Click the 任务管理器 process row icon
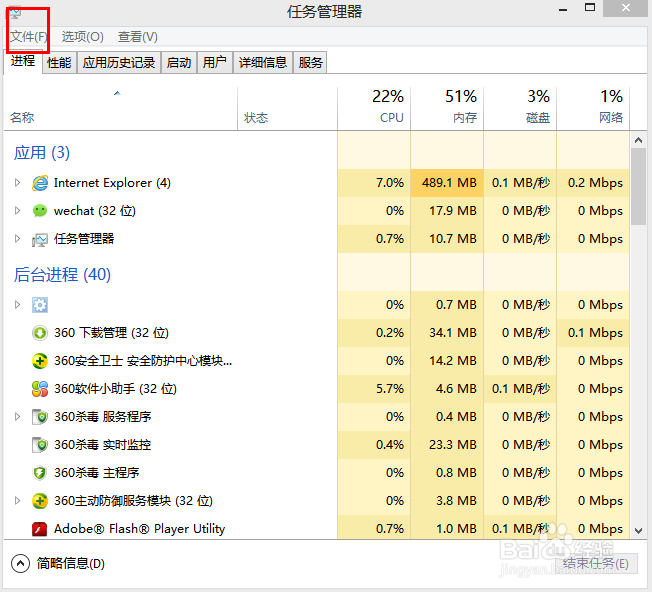Screen dimensions: 652x592 pos(40,239)
